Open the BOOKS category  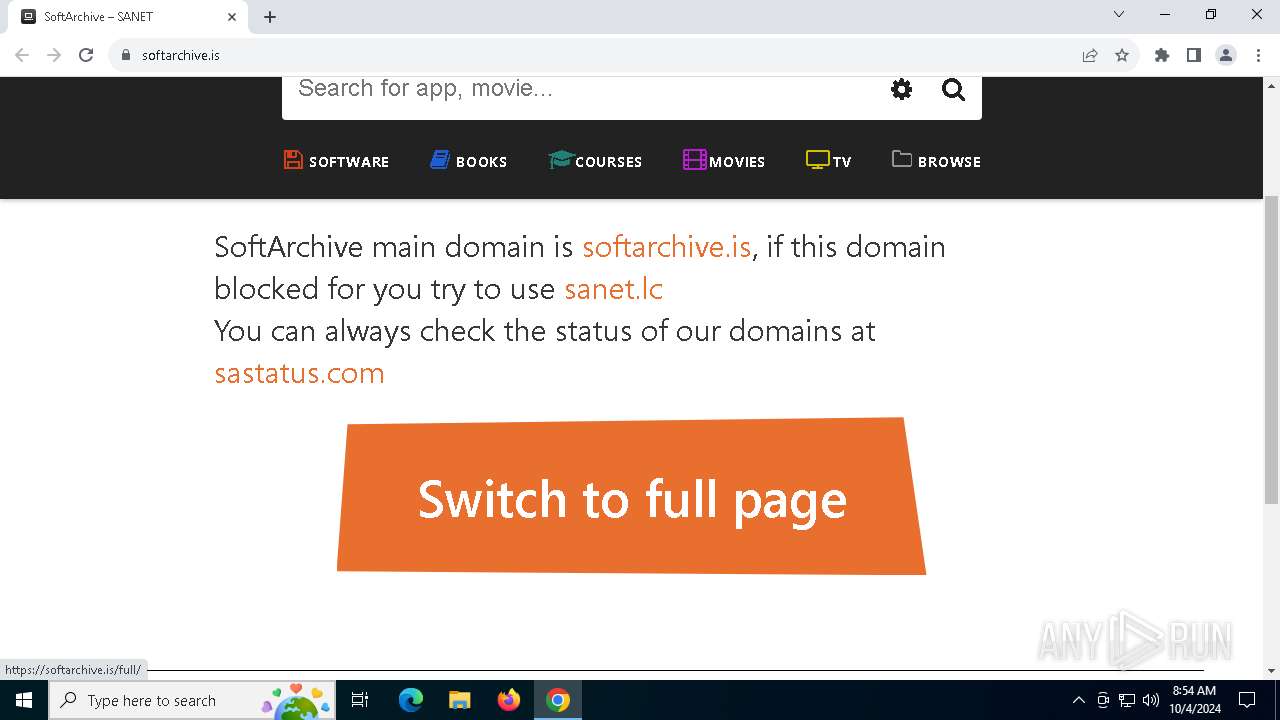[469, 161]
